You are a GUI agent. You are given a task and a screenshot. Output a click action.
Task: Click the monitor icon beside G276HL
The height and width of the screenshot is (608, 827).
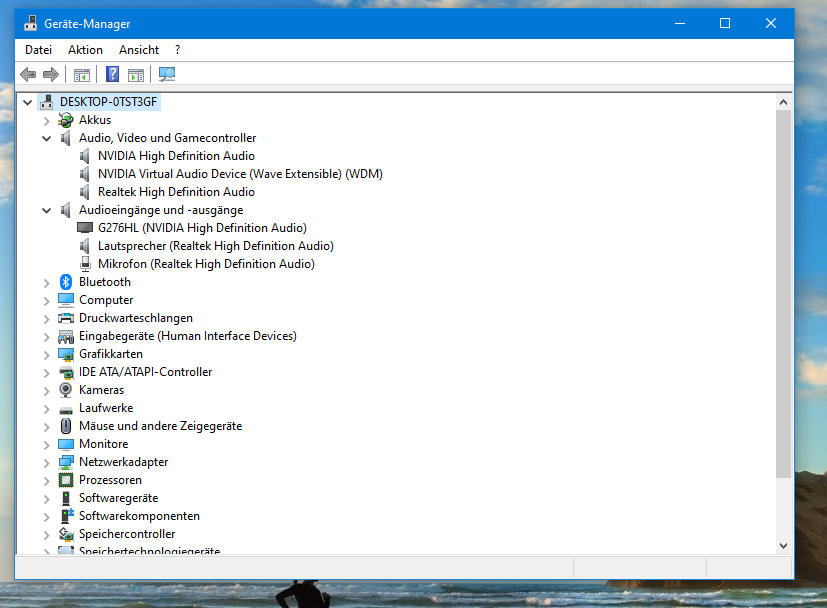(85, 228)
